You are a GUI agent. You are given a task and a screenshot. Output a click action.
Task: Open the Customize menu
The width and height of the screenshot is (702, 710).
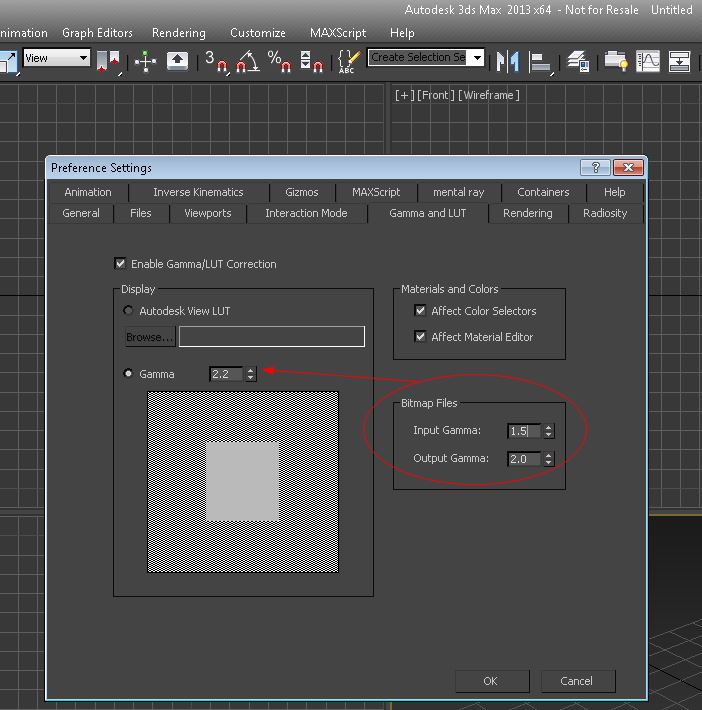(x=258, y=33)
